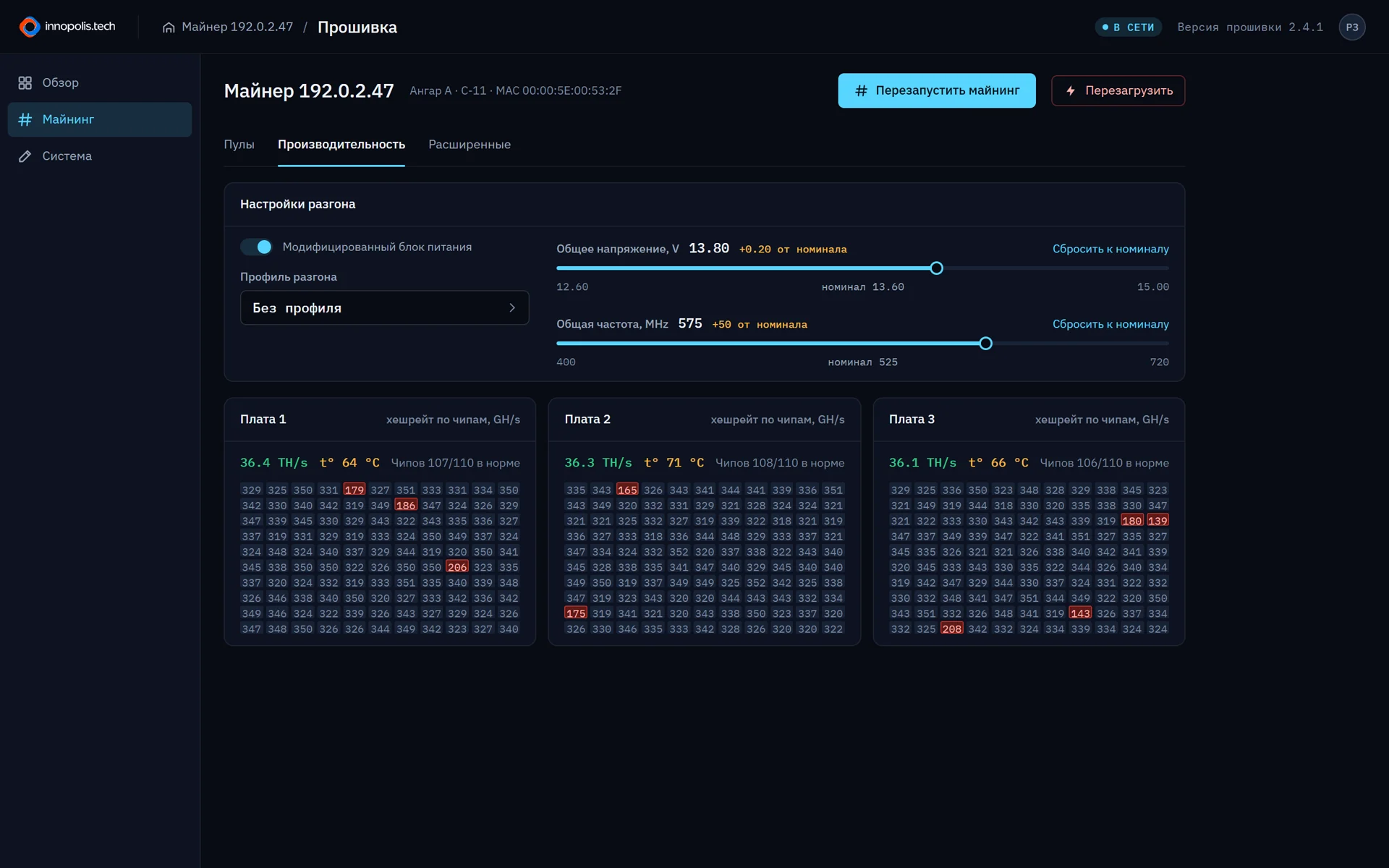This screenshot has width=1389, height=868.
Task: Click the В СЕТИ status badge
Action: (1128, 27)
